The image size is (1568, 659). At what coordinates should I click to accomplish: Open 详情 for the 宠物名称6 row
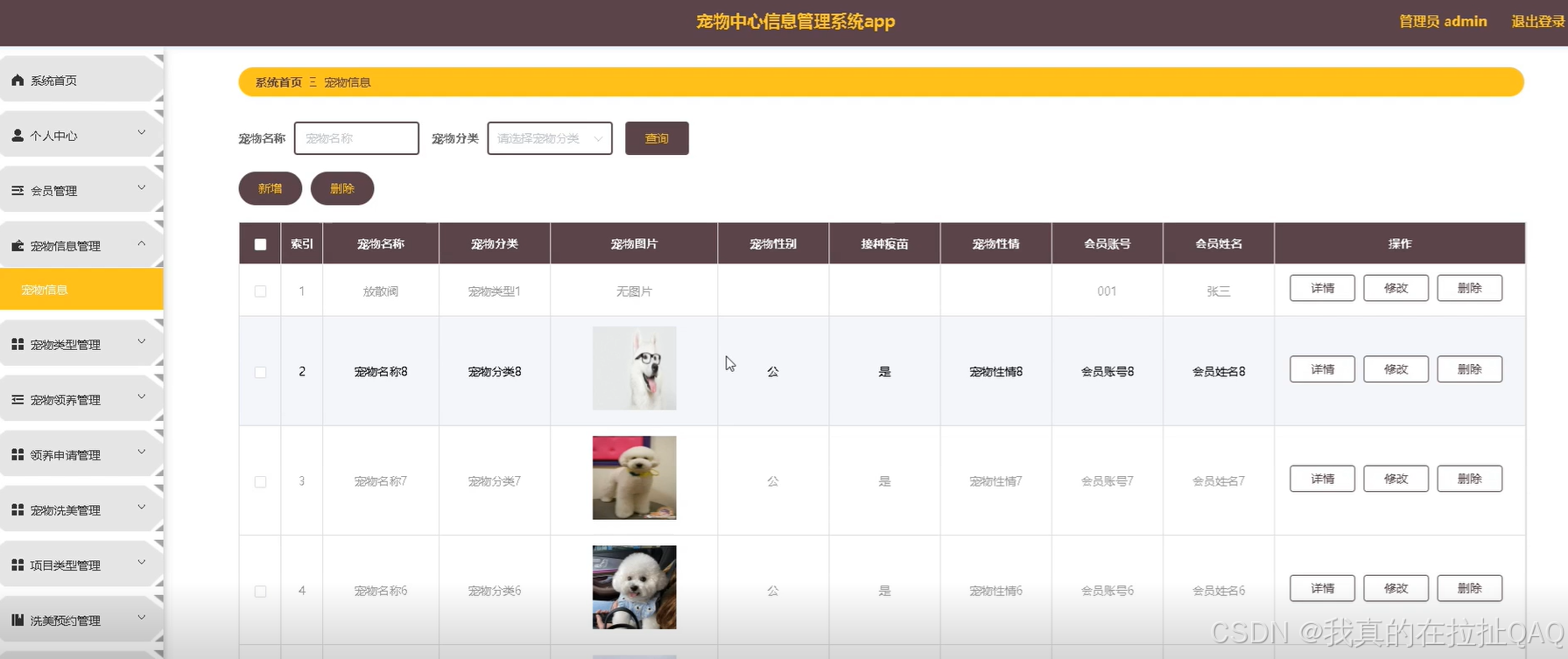(x=1322, y=588)
